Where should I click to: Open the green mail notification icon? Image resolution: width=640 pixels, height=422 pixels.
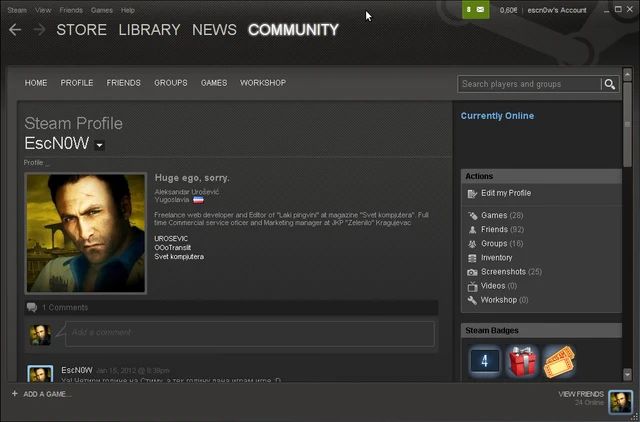pos(476,9)
